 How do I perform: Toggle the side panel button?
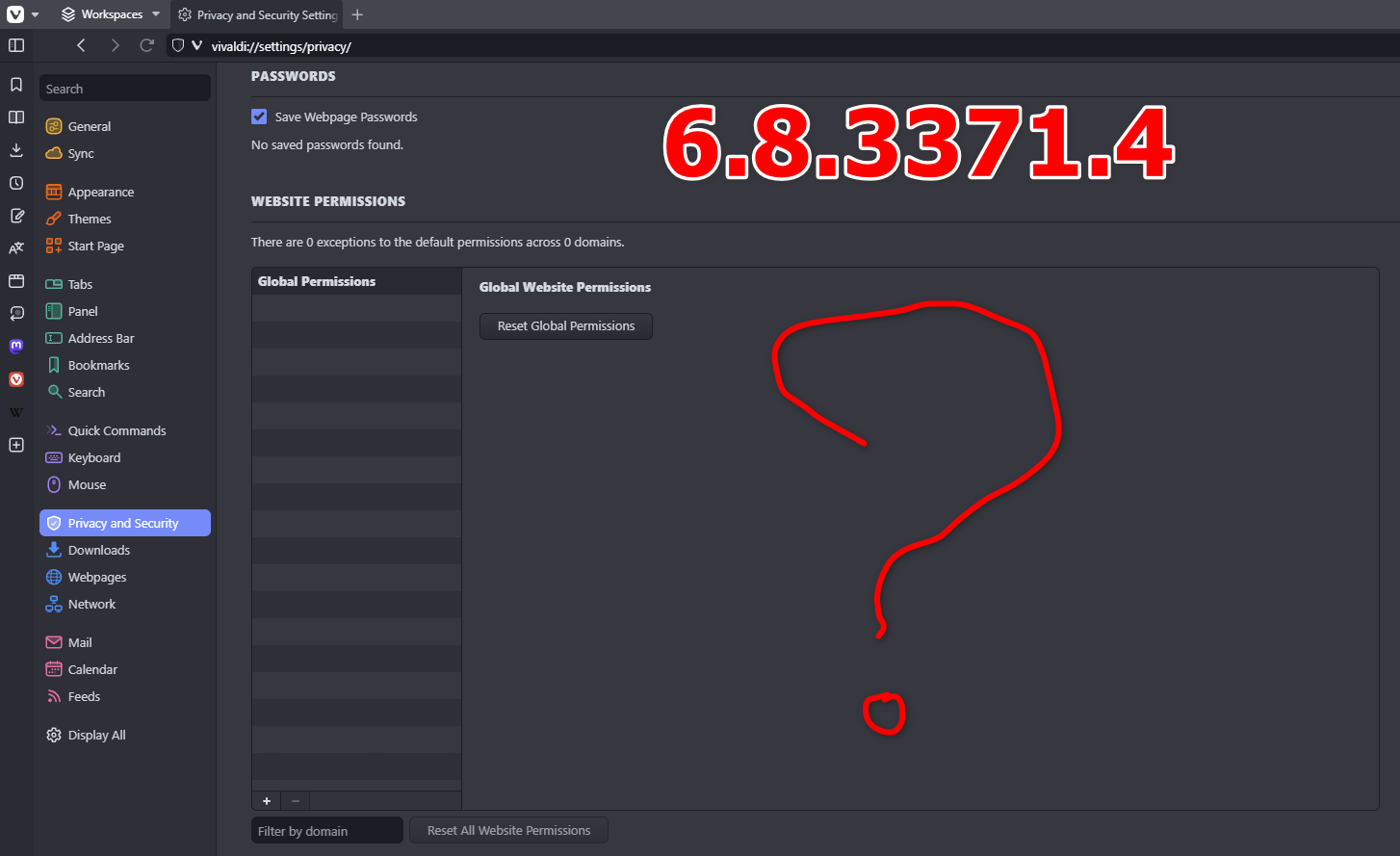[16, 45]
